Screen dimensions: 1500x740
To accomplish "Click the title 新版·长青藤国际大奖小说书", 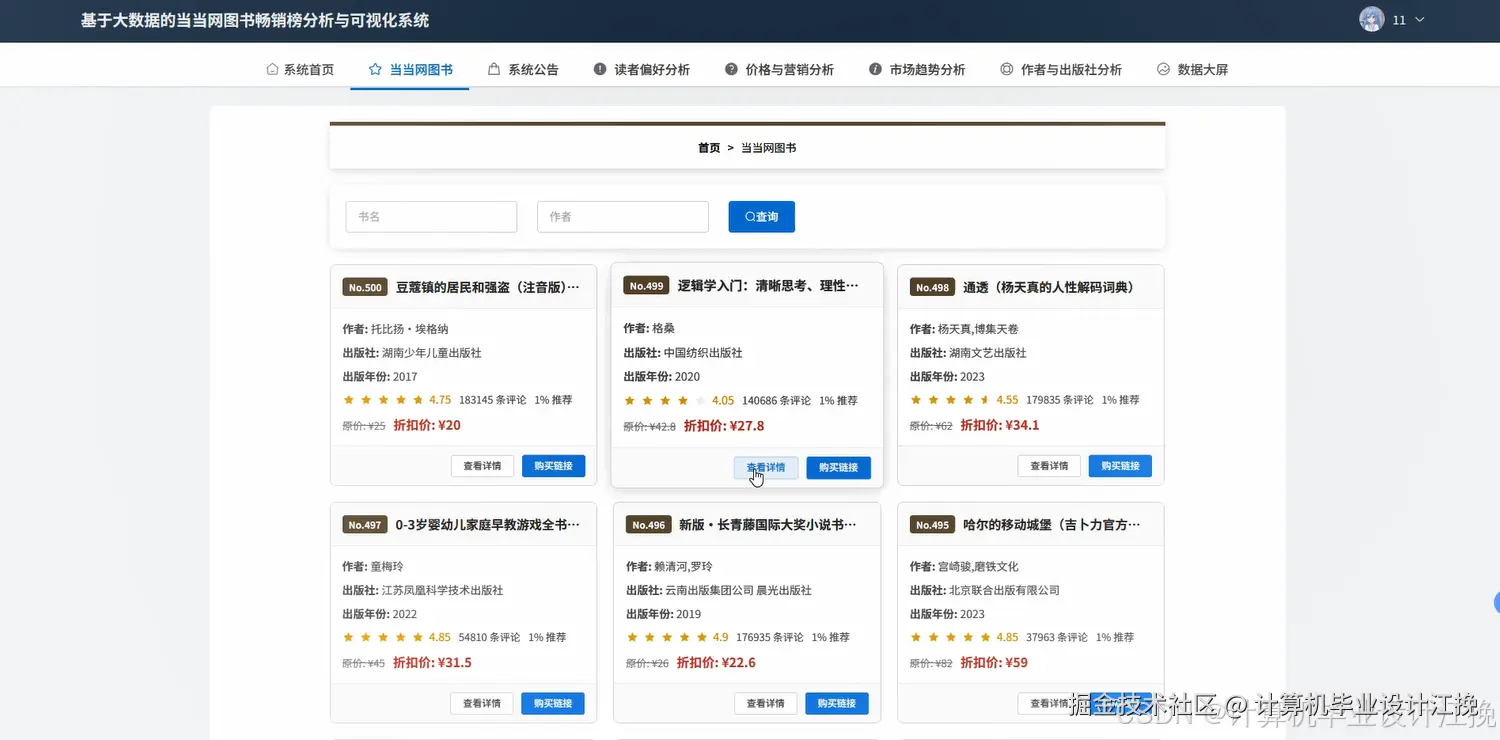I will pyautogui.click(x=768, y=525).
